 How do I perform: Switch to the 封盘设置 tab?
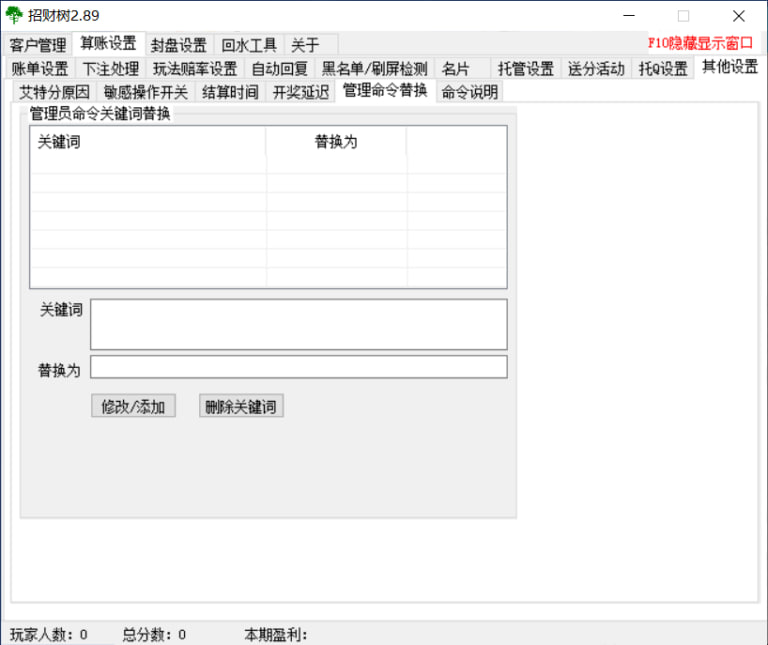point(179,45)
